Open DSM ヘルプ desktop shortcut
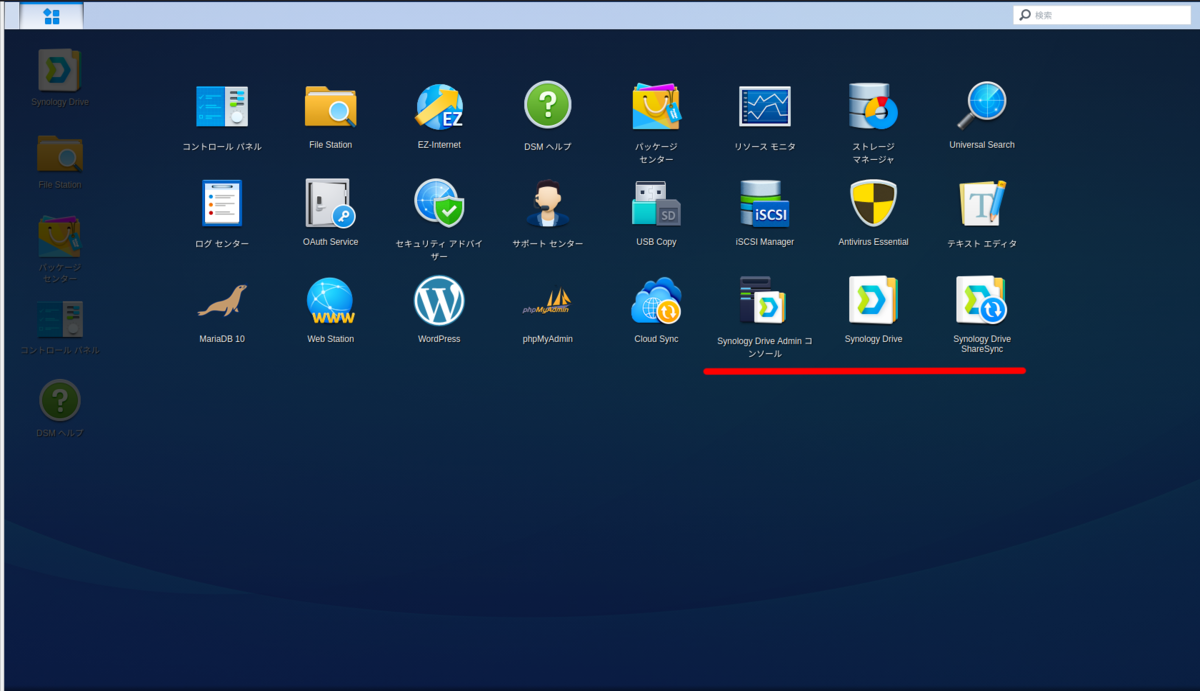Screen dimensions: 1200x691 [x=59, y=401]
